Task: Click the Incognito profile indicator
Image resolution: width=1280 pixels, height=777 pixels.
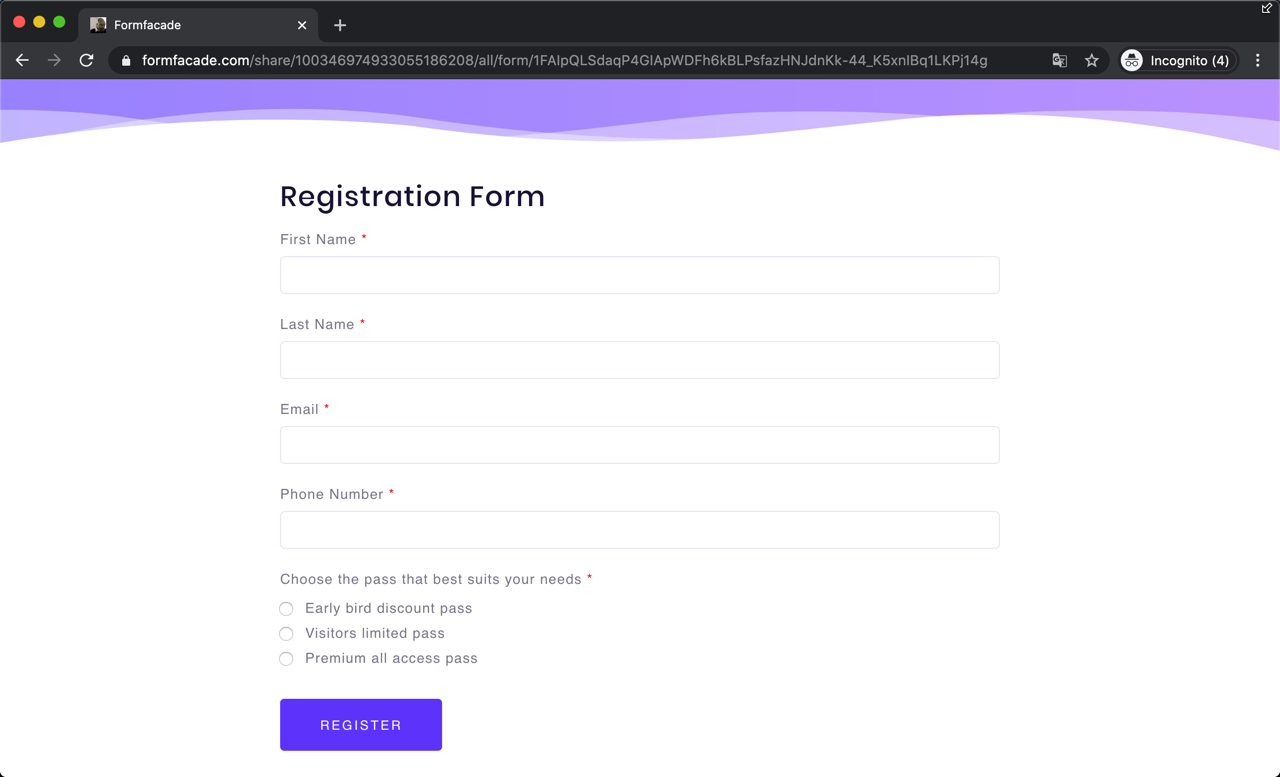Action: tap(1176, 60)
